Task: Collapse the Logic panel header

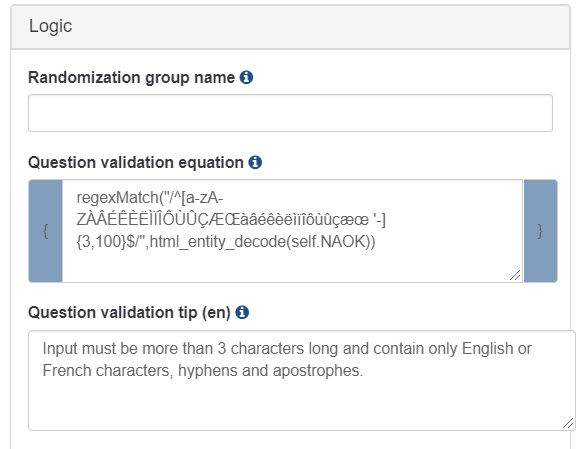Action: 290,27
